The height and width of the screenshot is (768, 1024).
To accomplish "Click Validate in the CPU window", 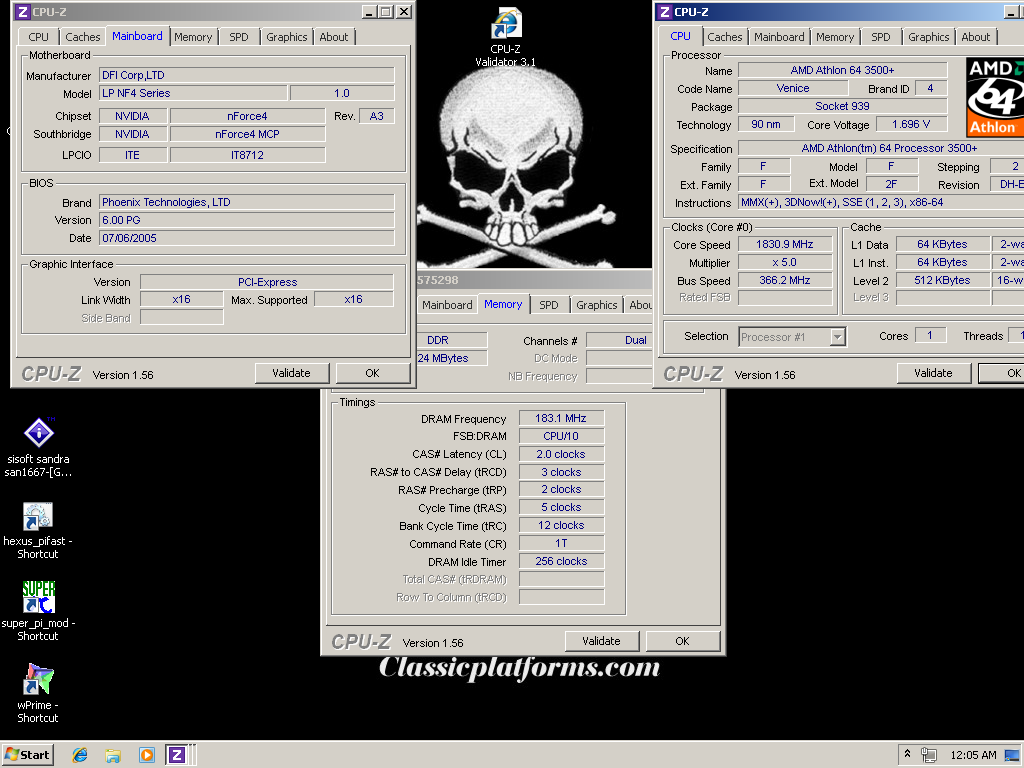I will [x=933, y=373].
